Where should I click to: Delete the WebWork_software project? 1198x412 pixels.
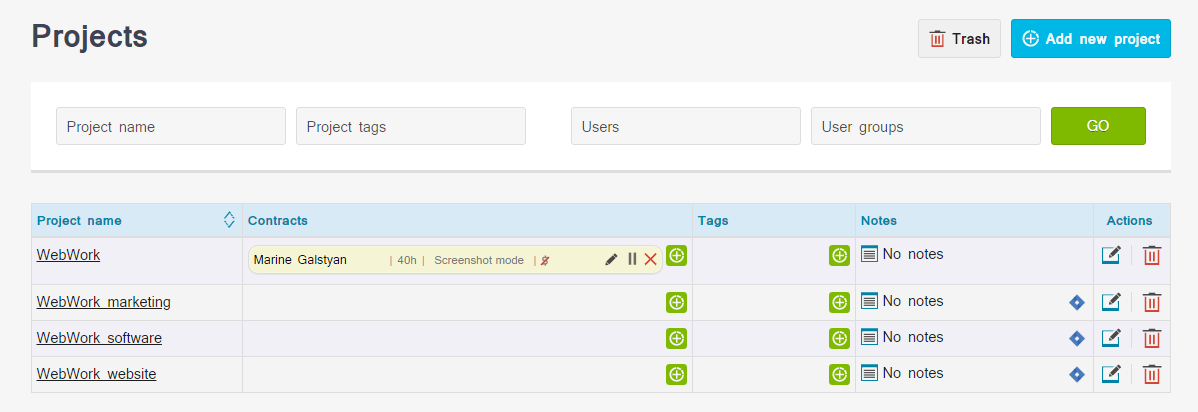tap(1151, 338)
